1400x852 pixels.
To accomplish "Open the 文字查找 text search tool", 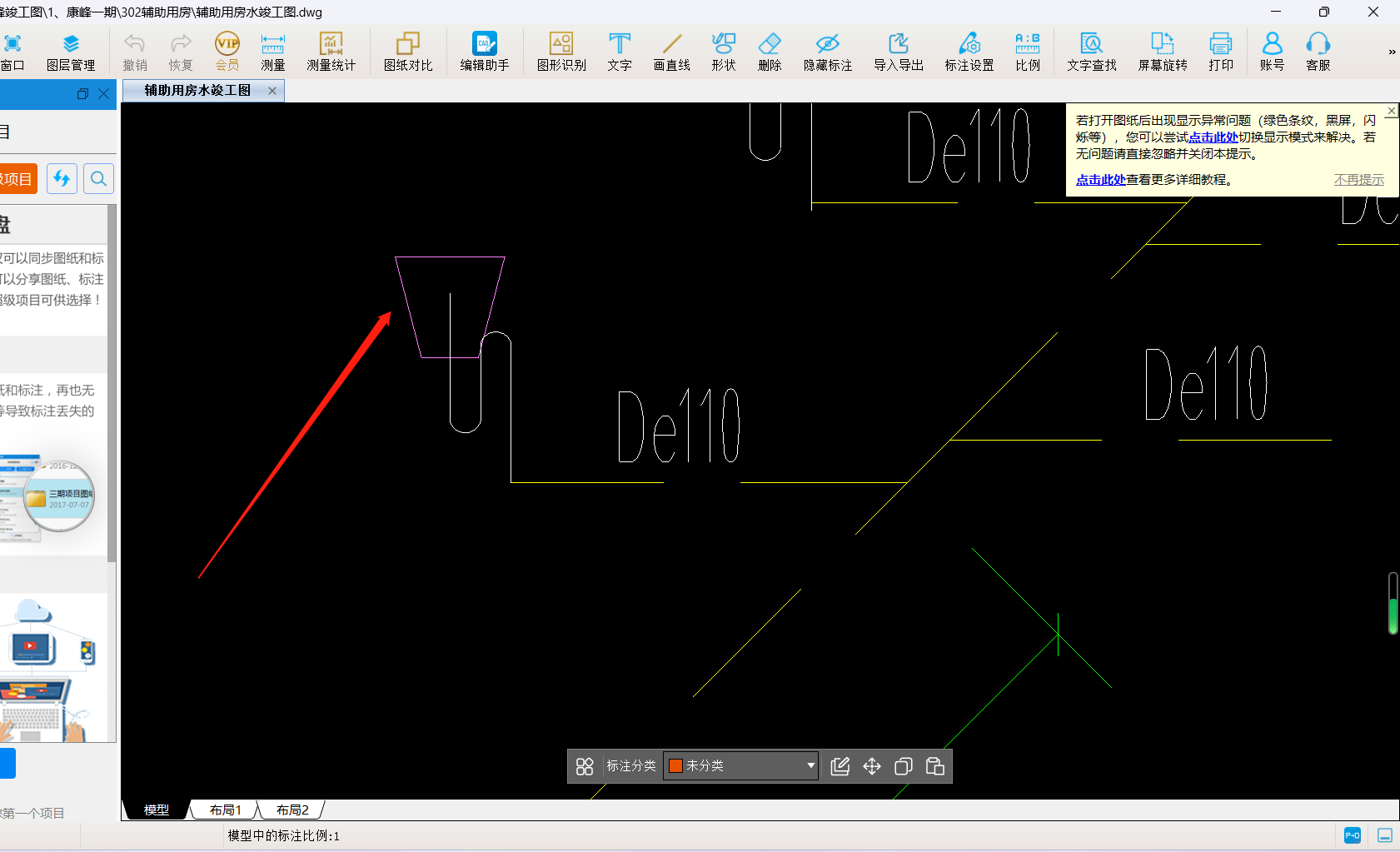I will point(1092,52).
